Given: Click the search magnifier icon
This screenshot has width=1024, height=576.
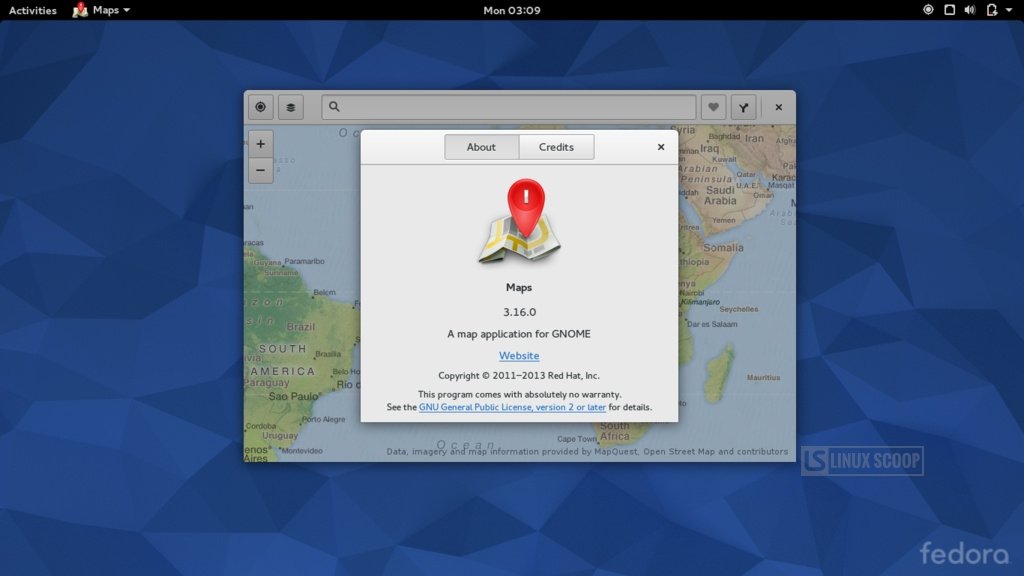Looking at the screenshot, I should point(335,107).
